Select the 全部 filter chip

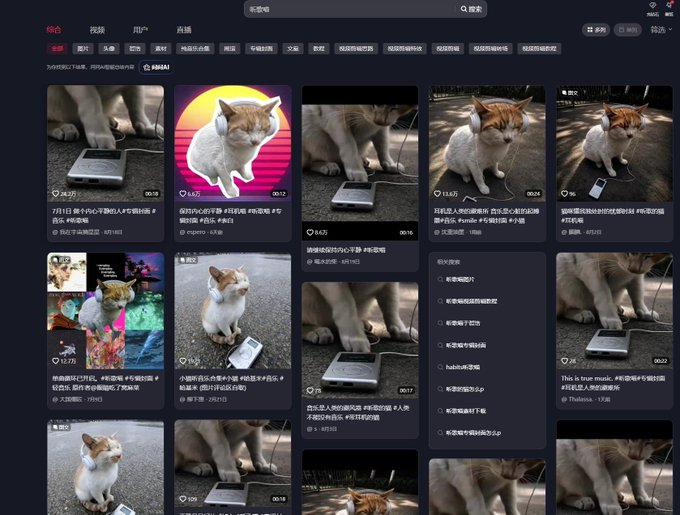tap(57, 49)
